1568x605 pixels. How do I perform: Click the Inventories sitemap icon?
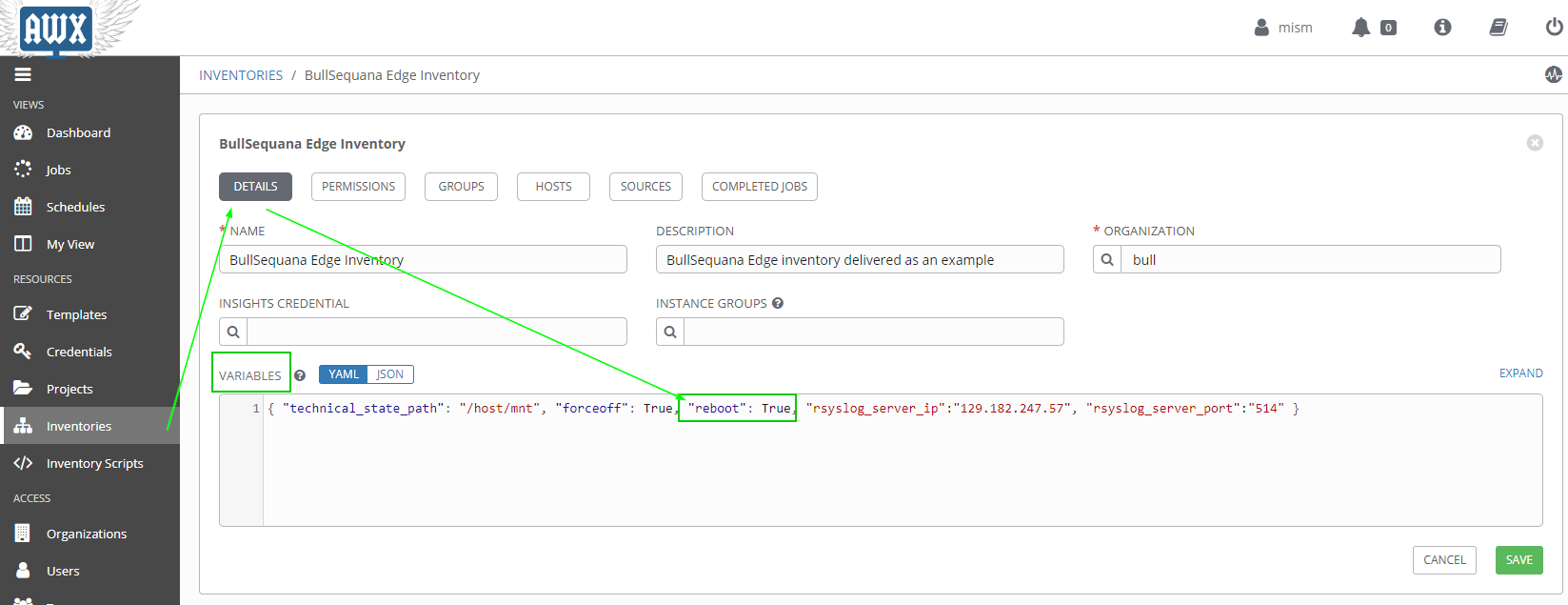coord(23,425)
